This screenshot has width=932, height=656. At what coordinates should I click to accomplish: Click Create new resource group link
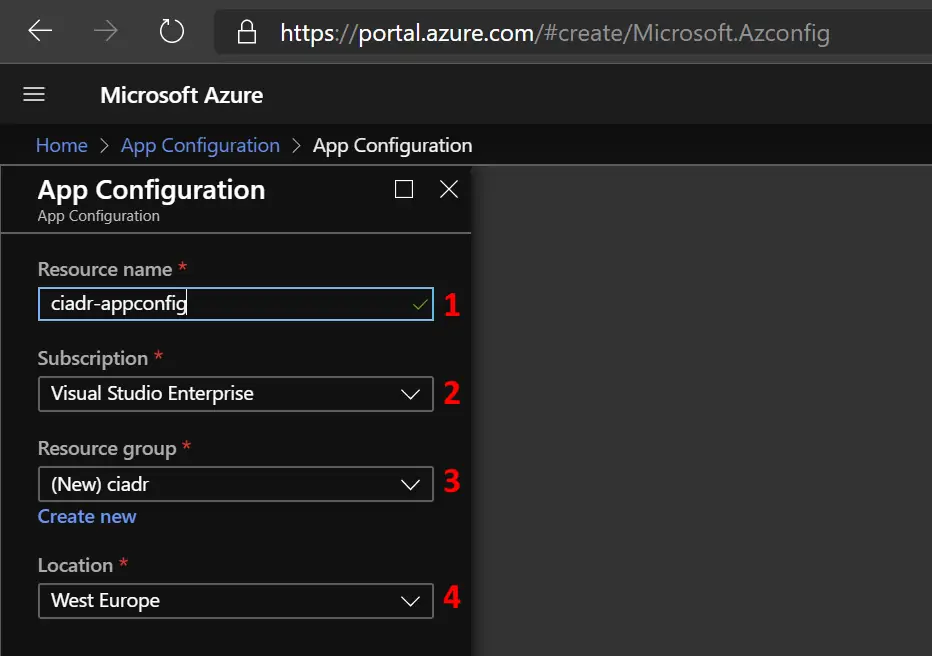tap(87, 516)
